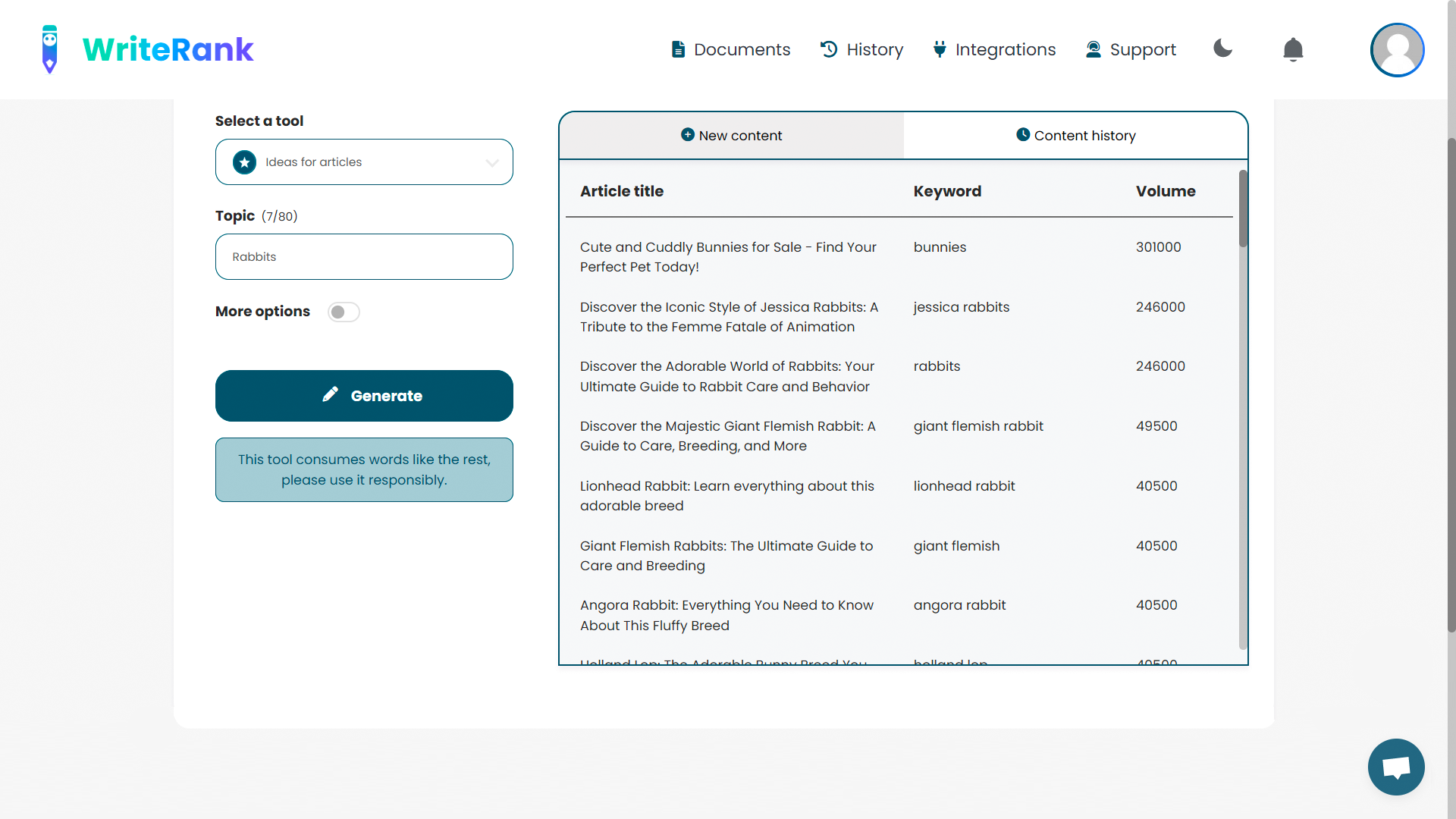Image resolution: width=1456 pixels, height=819 pixels.
Task: Open the Documents section
Action: click(x=732, y=49)
